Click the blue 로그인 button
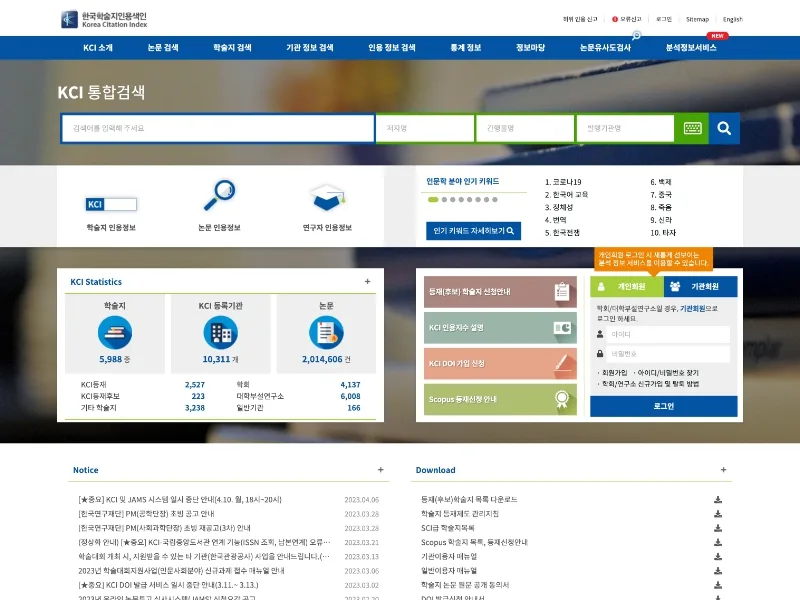 pyautogui.click(x=663, y=406)
